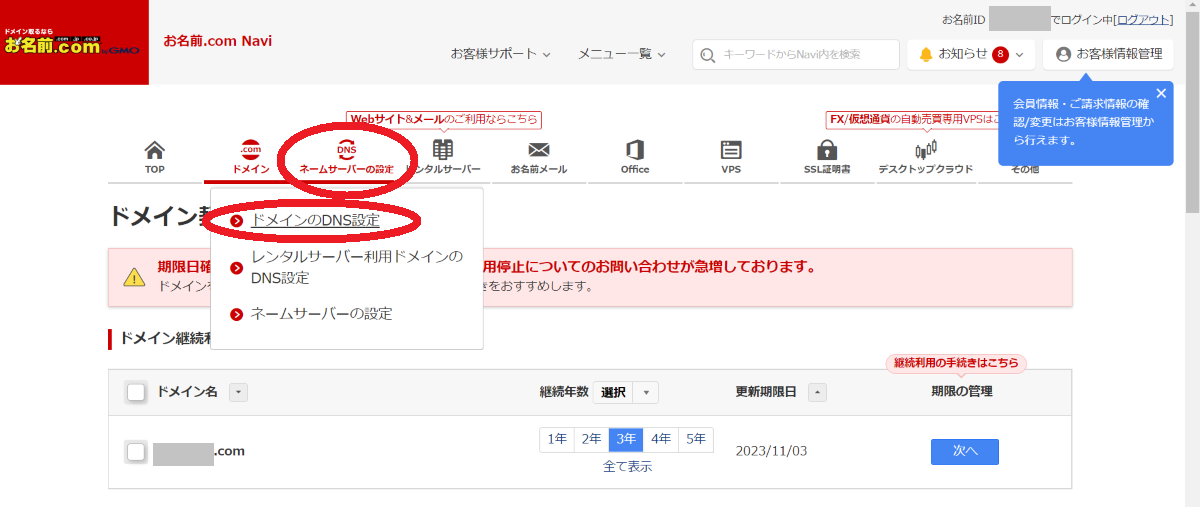This screenshot has height=507, width=1200.
Task: Choose レンタルサーバー利用ドメインのDNS設定
Action: (x=357, y=267)
